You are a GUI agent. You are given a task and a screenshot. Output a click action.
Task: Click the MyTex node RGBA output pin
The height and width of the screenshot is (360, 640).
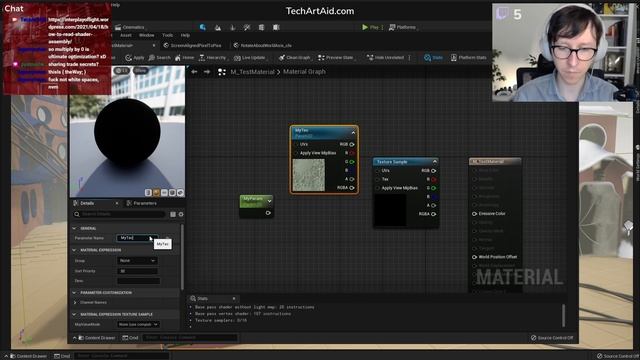point(352,188)
